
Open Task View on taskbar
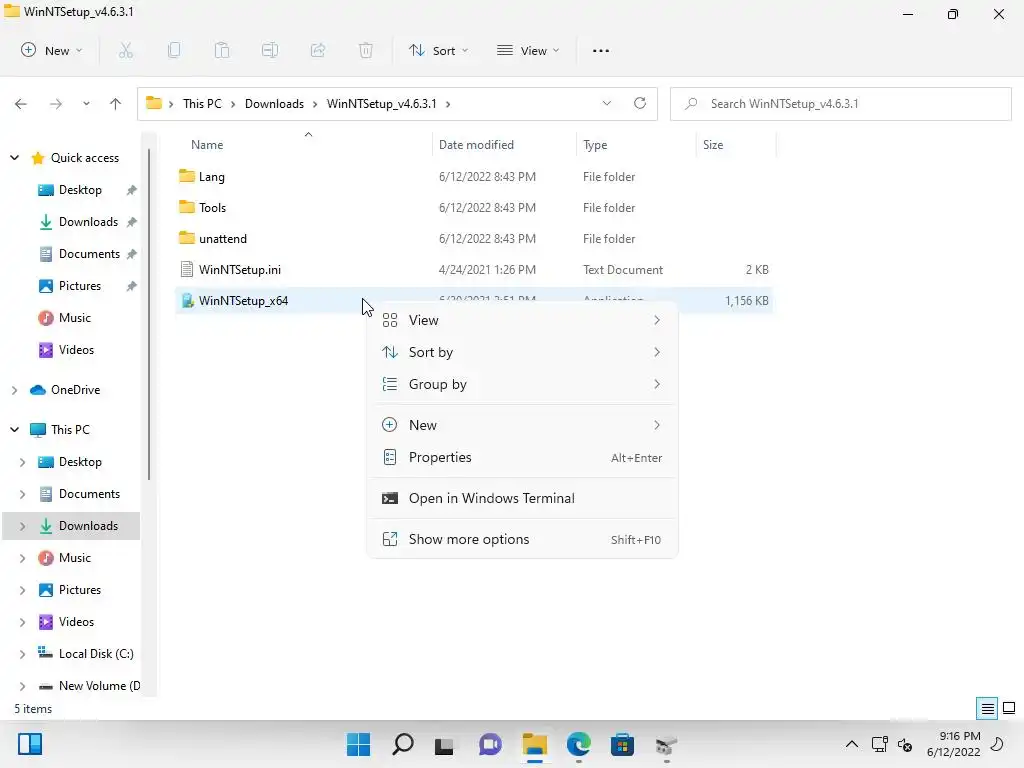point(444,745)
